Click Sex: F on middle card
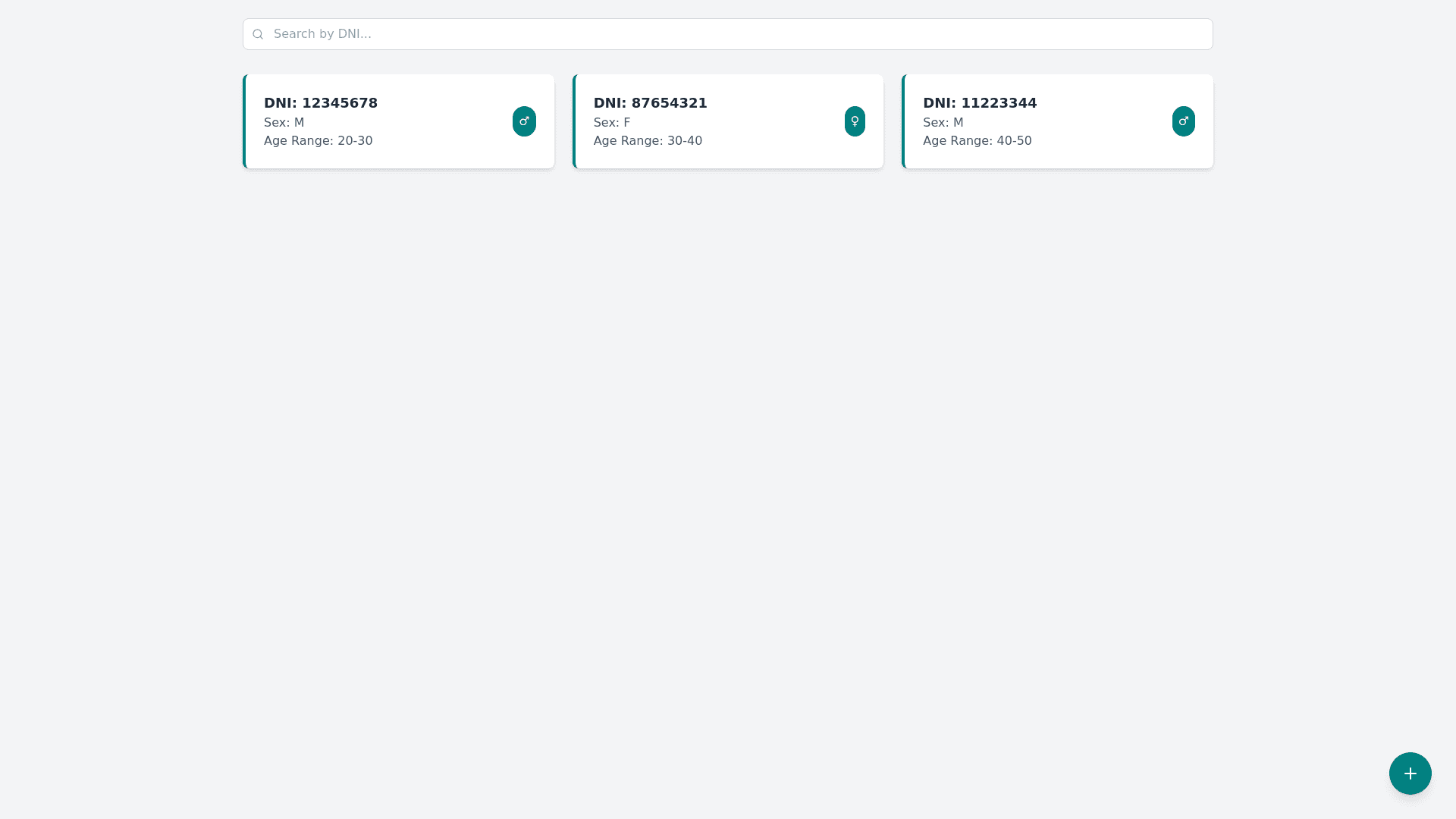Viewport: 1456px width, 819px height. [611, 123]
